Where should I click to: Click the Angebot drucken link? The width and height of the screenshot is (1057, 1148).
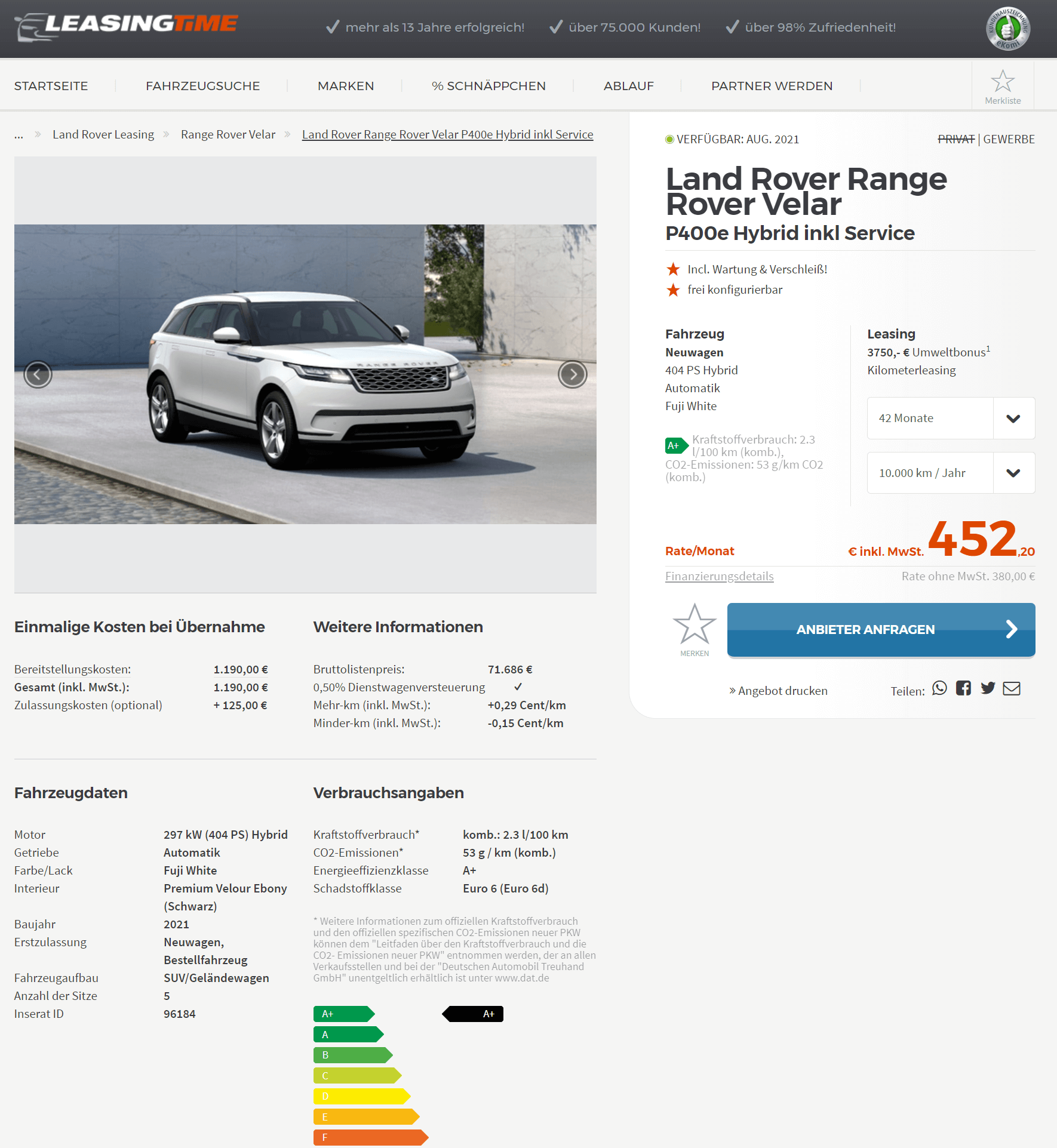click(778, 691)
